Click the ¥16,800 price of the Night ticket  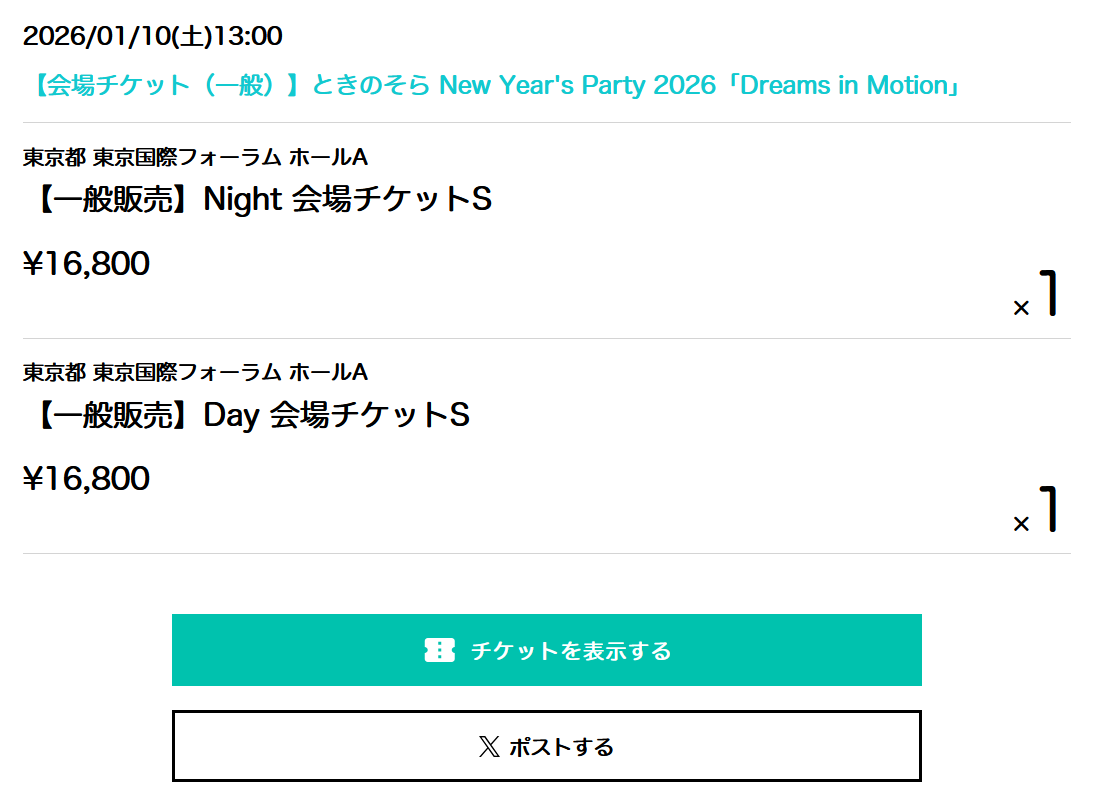(86, 264)
